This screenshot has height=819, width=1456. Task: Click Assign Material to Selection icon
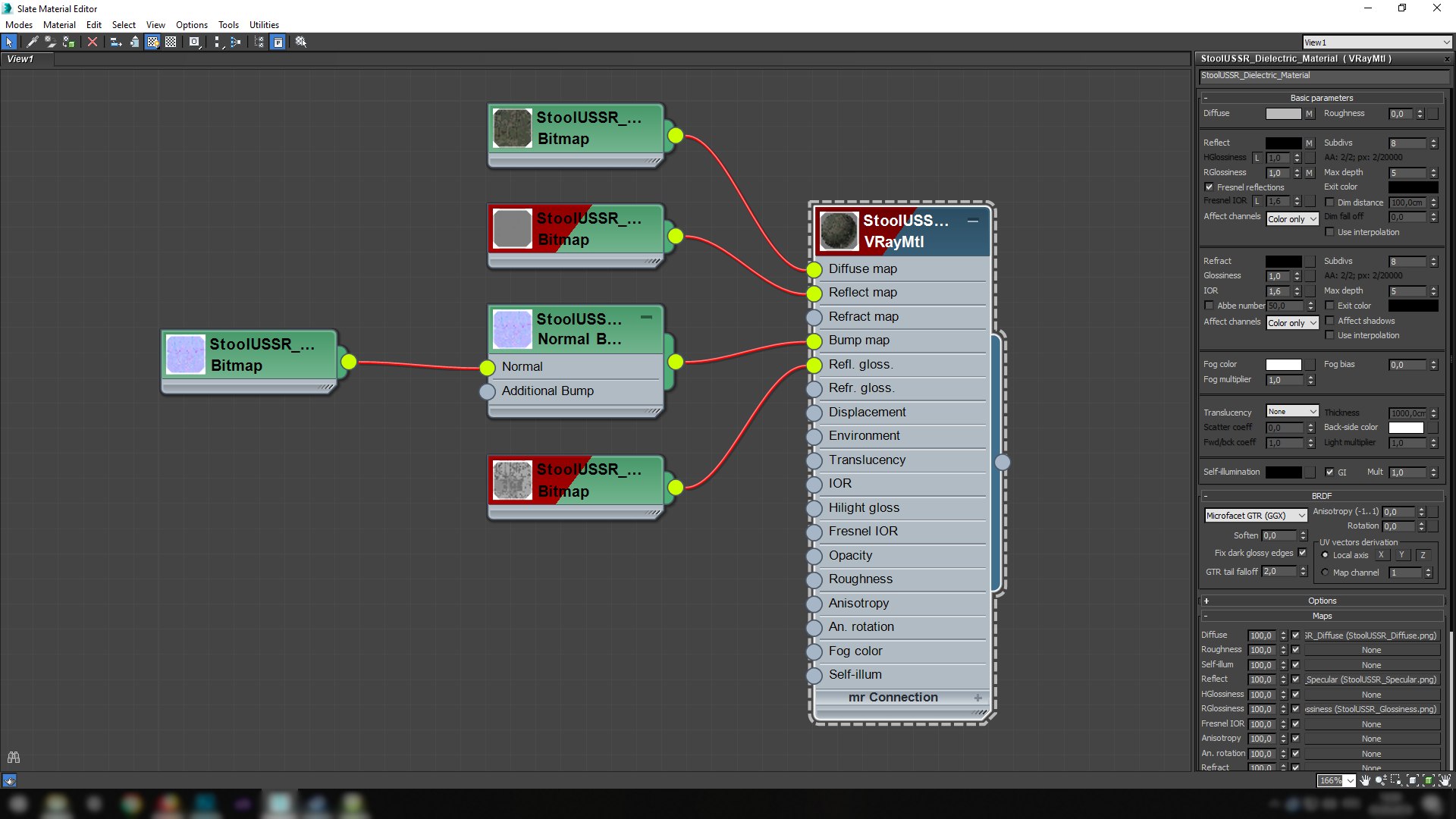(x=68, y=42)
